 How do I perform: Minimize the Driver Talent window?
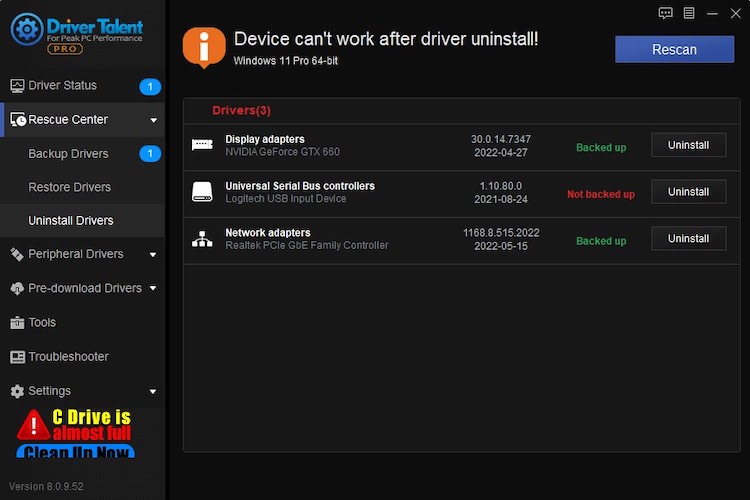[712, 13]
